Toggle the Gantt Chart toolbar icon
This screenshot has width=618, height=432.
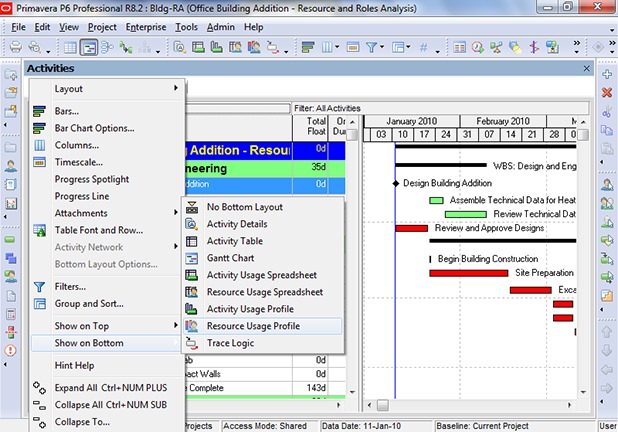tap(89, 48)
